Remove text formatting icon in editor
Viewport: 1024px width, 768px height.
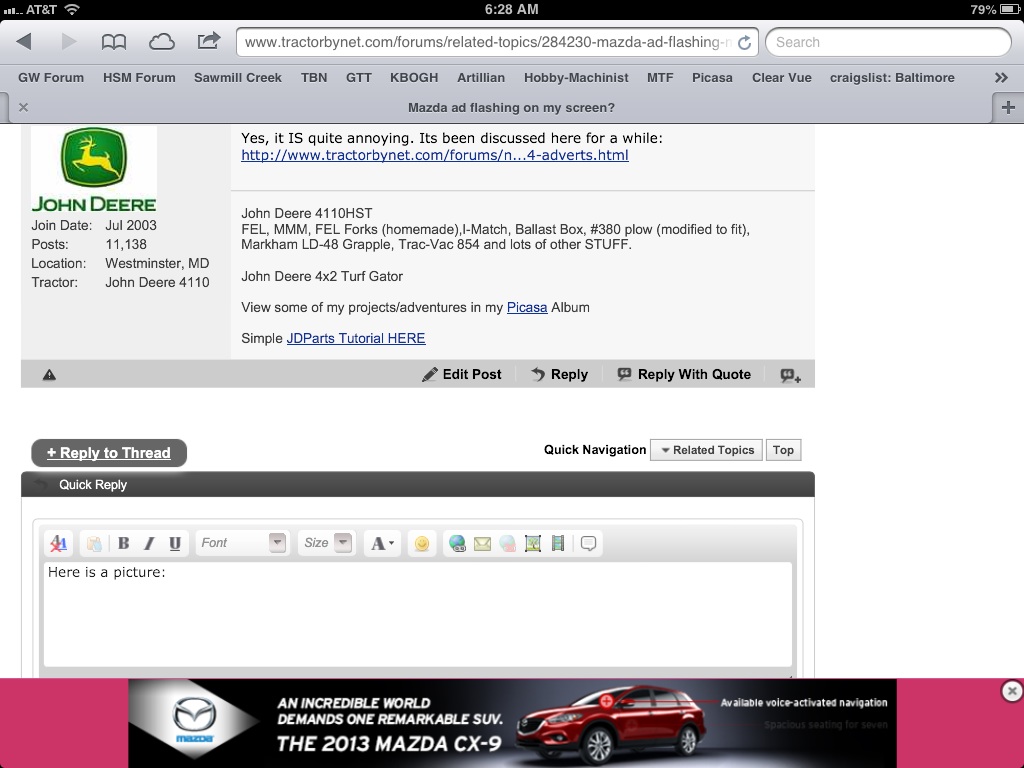click(59, 543)
